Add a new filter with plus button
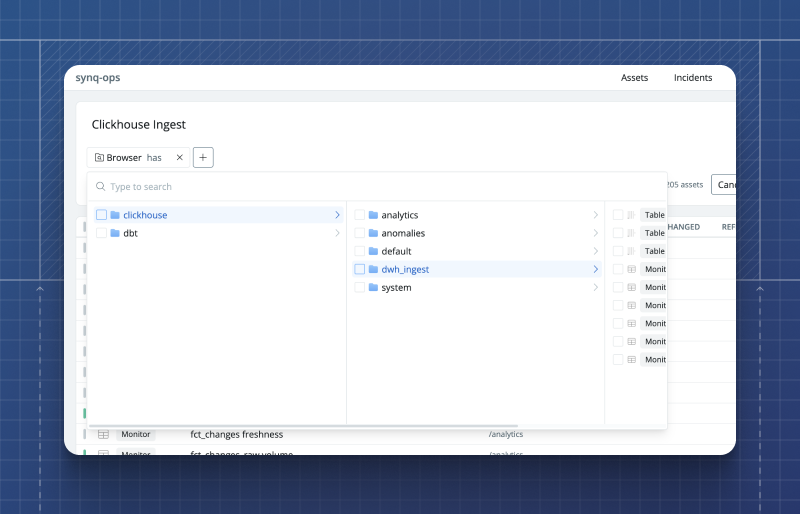The width and height of the screenshot is (800, 514). click(203, 158)
